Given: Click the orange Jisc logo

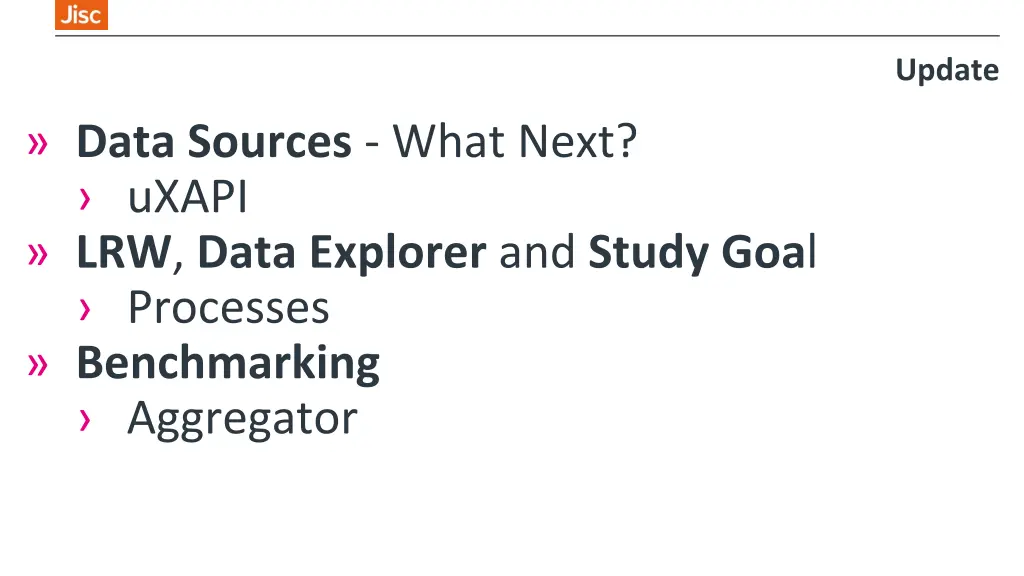Looking at the screenshot, I should pyautogui.click(x=81, y=14).
